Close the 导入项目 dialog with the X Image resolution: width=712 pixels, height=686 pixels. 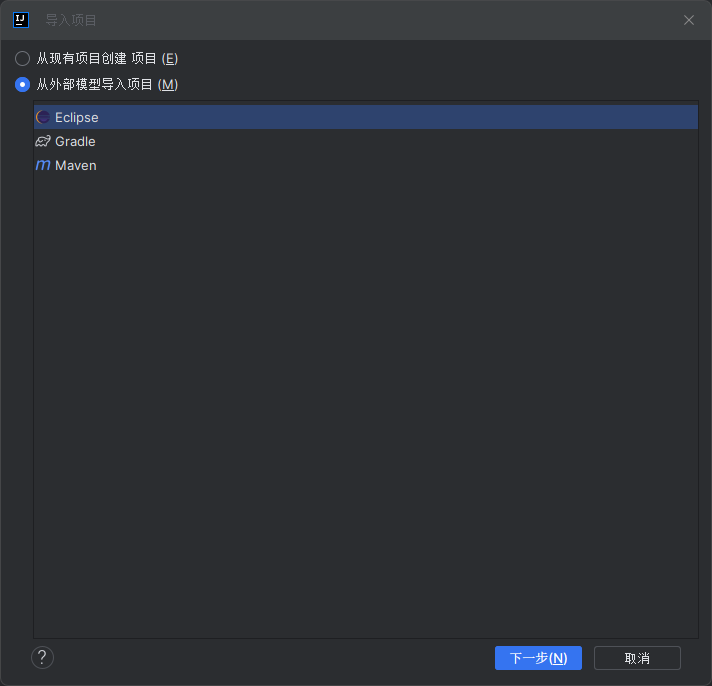tap(689, 20)
